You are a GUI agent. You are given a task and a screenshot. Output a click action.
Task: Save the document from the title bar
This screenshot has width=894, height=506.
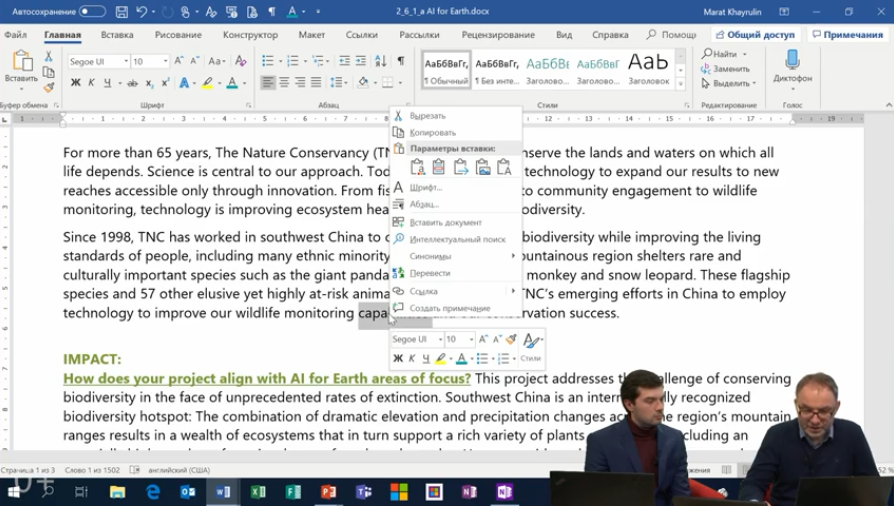click(121, 11)
